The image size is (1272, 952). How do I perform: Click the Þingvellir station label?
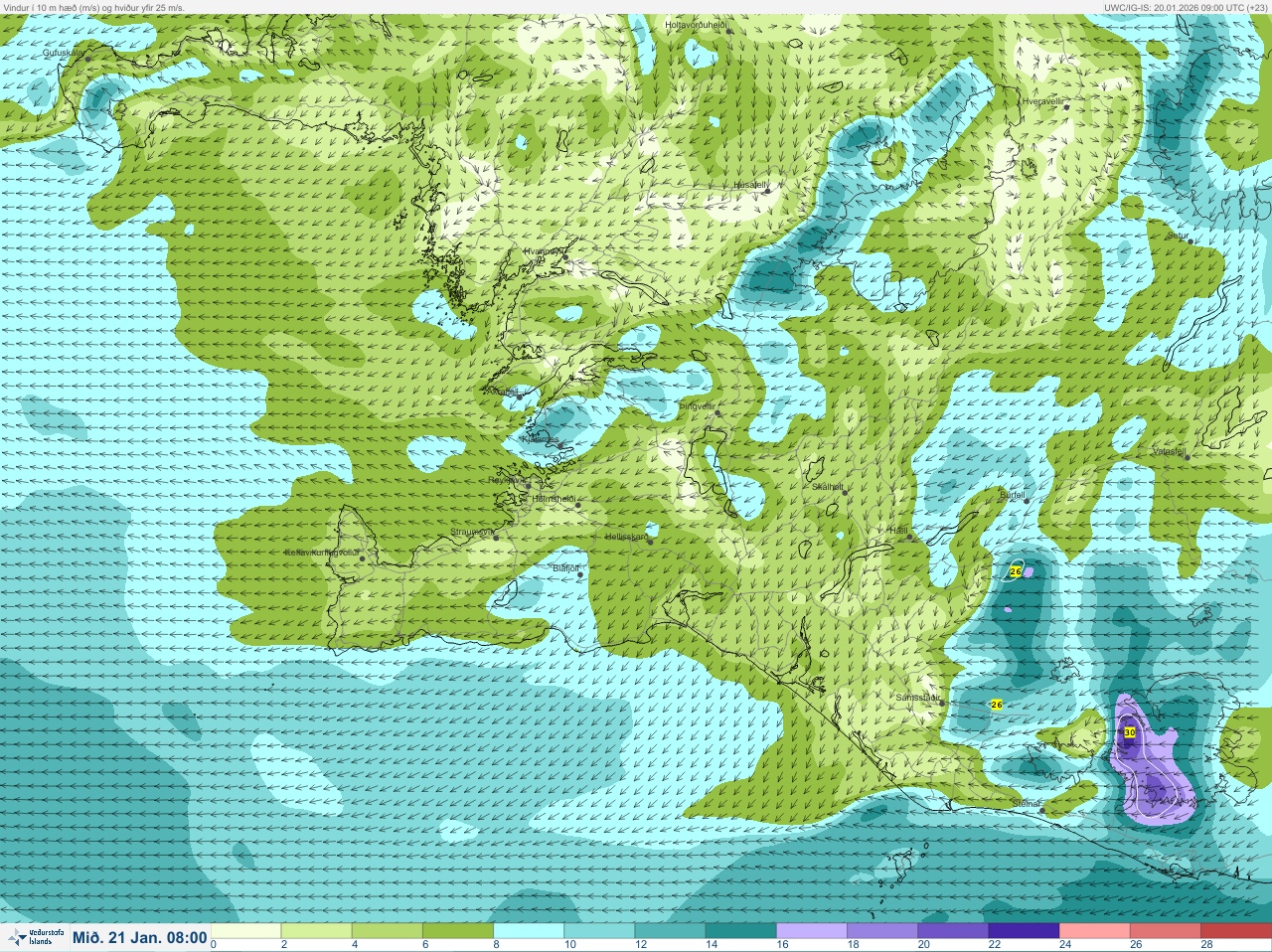tap(696, 405)
